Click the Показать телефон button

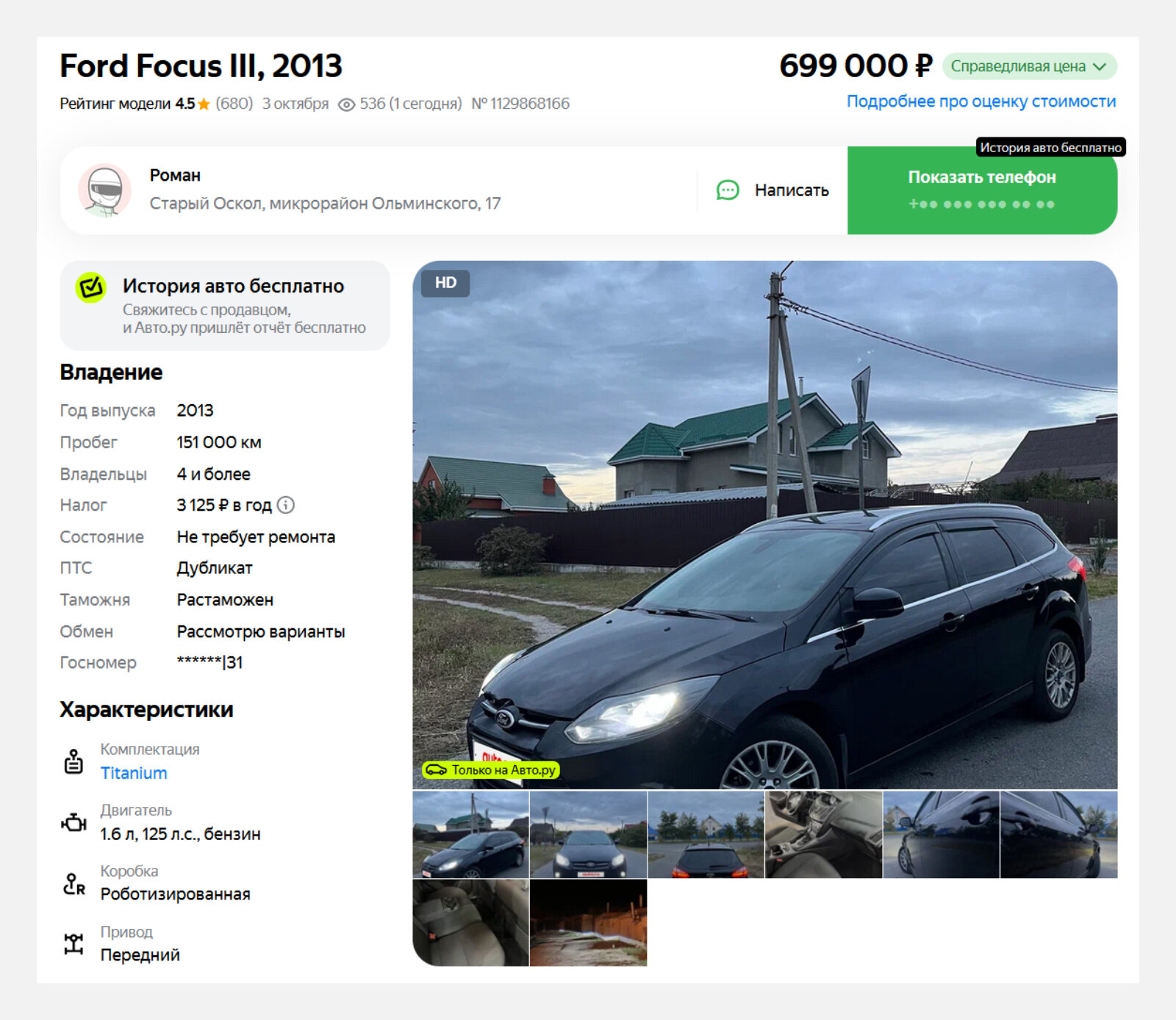pos(982,190)
